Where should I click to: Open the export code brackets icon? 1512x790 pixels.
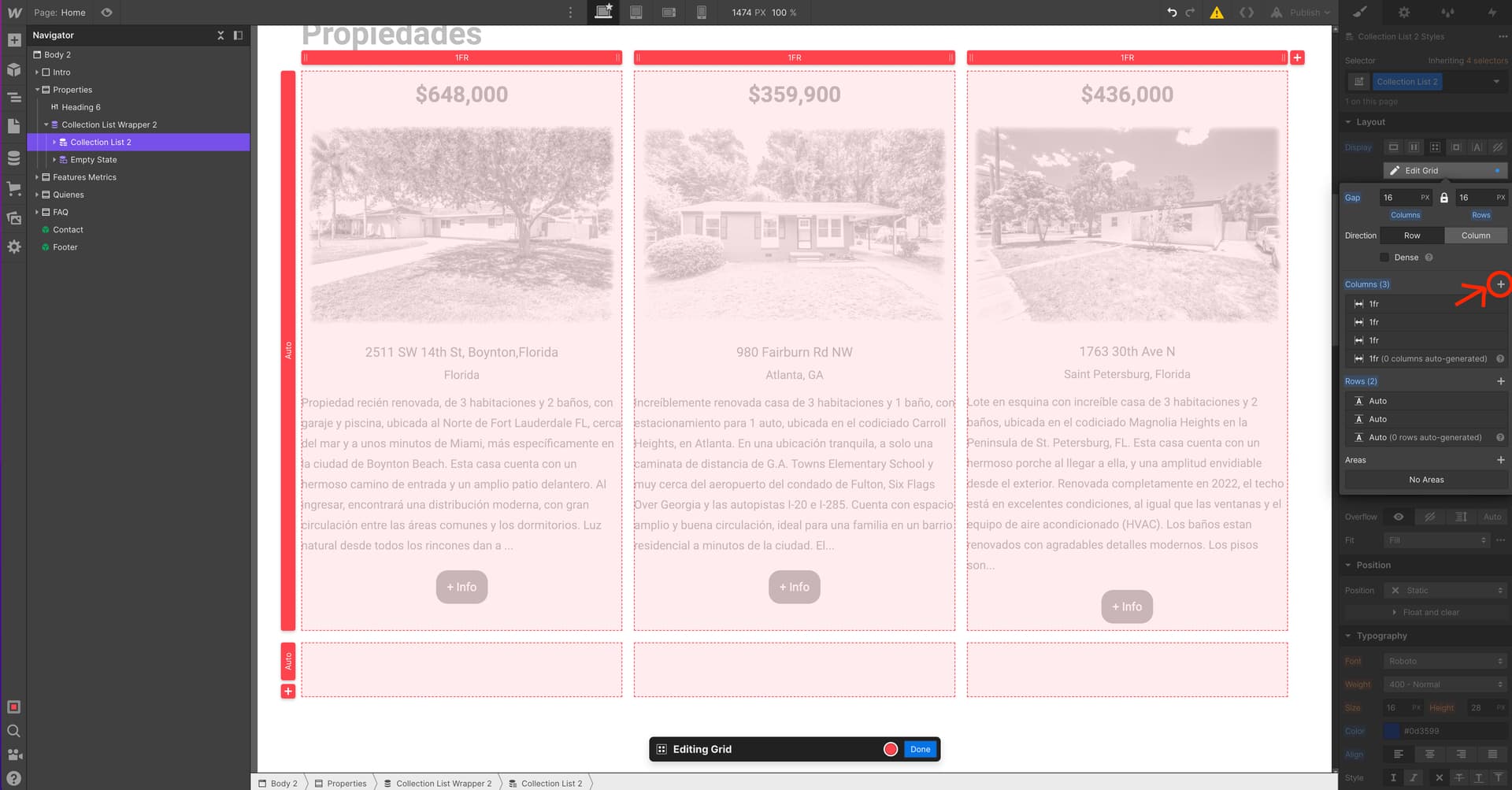coord(1247,13)
